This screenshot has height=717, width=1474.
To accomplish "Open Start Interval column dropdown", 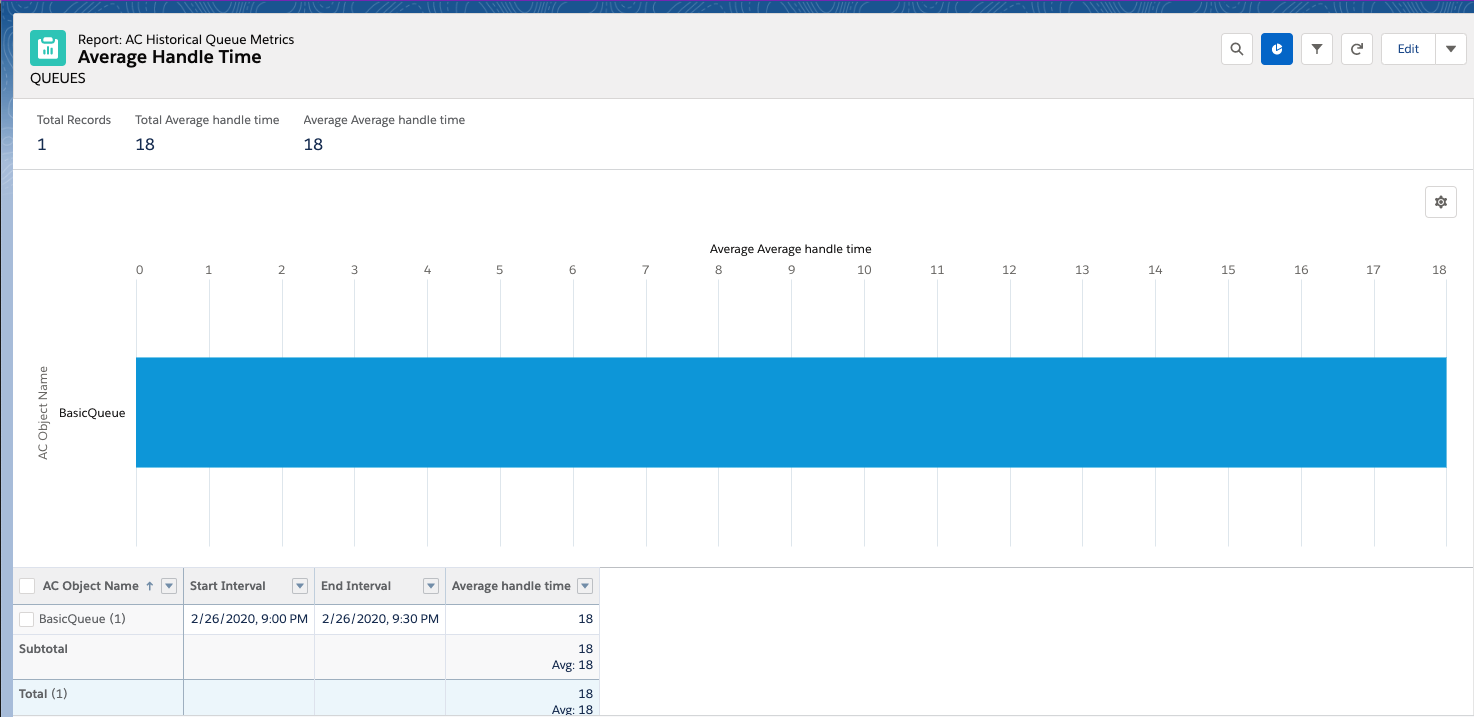I will coord(299,586).
